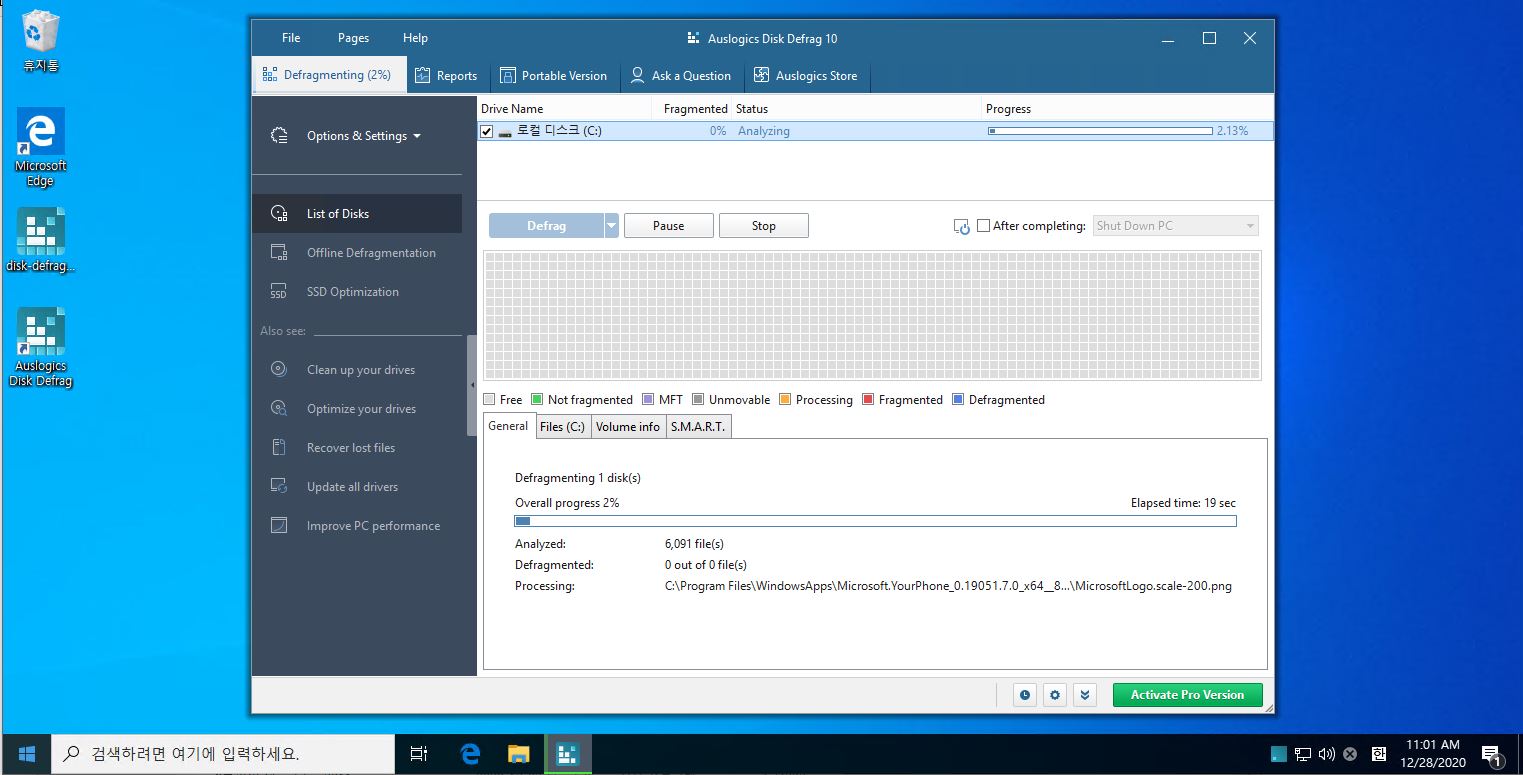Click the double chevron down icon

click(1086, 695)
